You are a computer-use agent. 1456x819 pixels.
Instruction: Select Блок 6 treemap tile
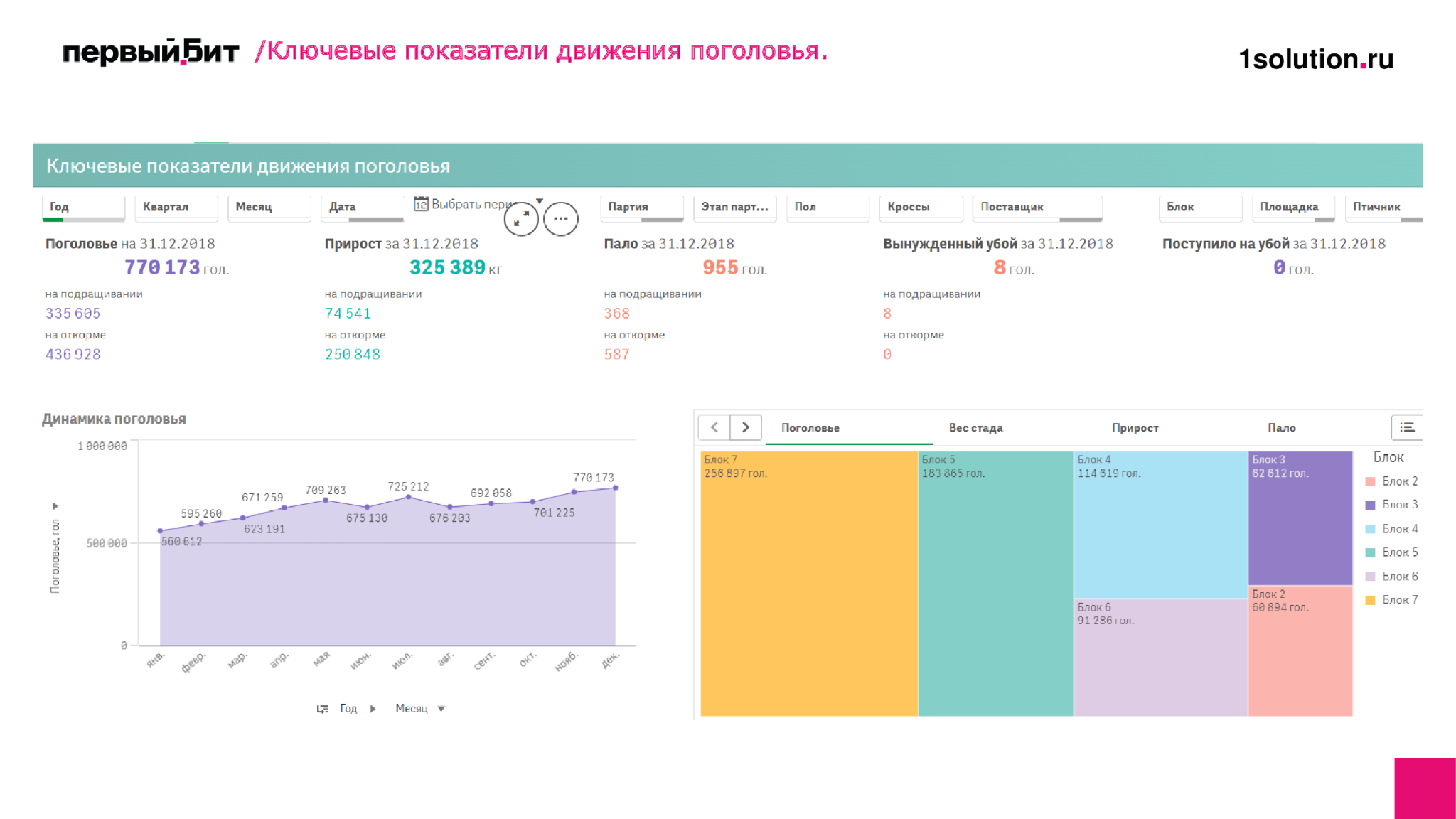[x=1160, y=658]
